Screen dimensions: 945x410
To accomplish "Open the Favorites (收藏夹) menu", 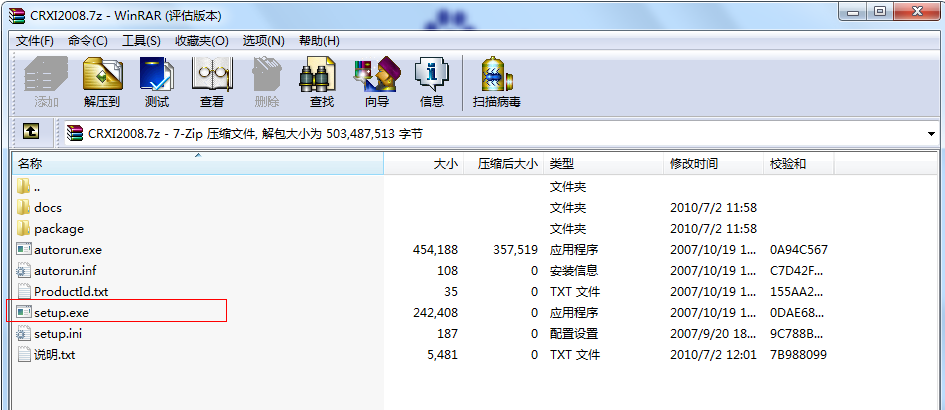I will 202,41.
